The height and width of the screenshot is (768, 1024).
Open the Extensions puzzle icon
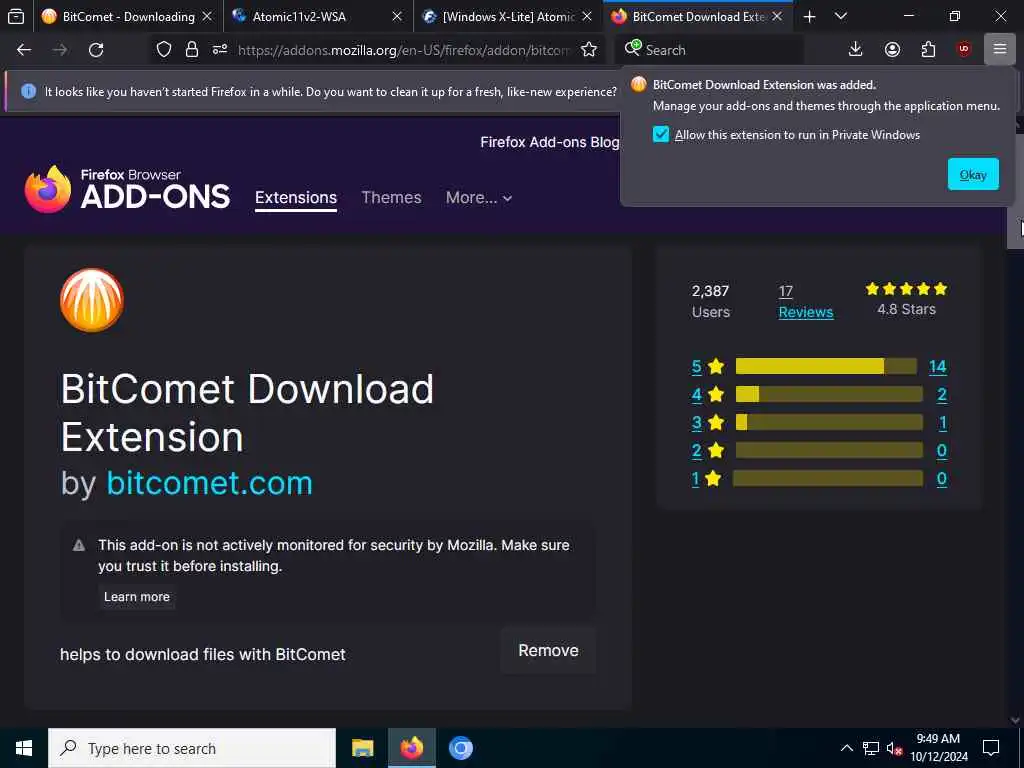click(x=928, y=50)
